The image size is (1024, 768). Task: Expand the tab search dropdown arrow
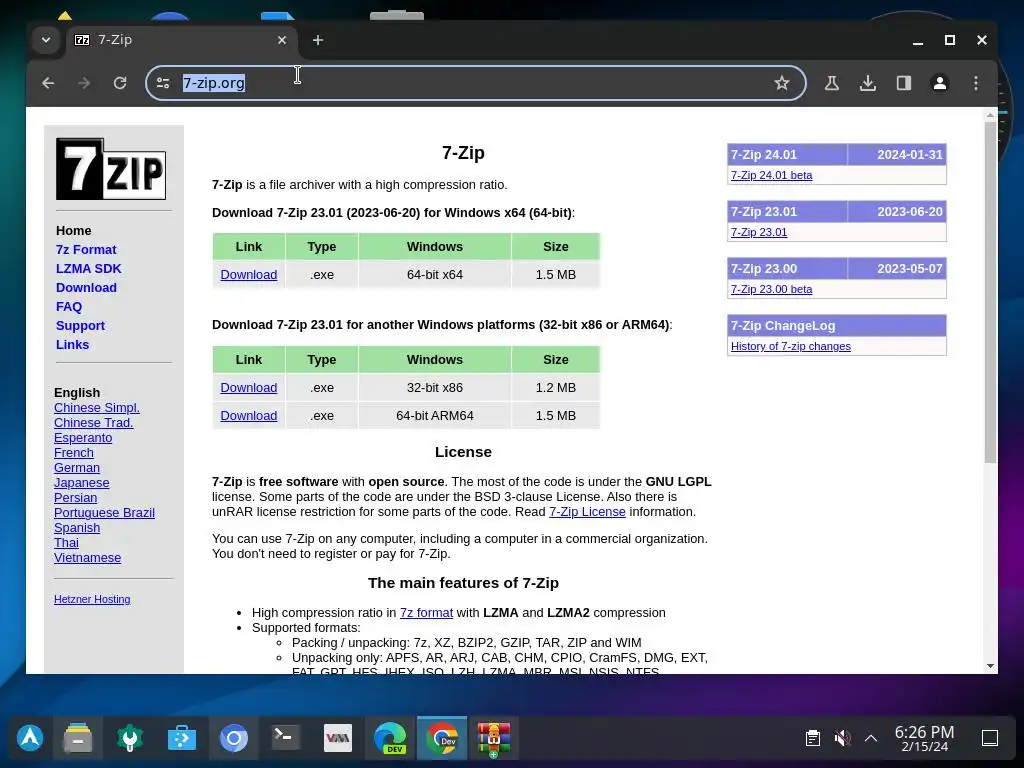click(x=46, y=40)
